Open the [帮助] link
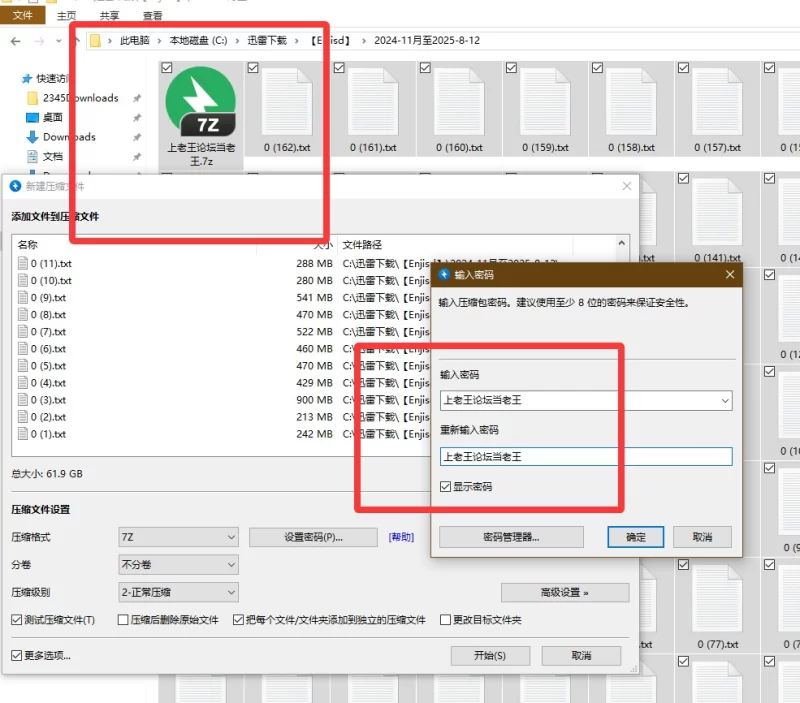800x703 pixels. pos(401,537)
